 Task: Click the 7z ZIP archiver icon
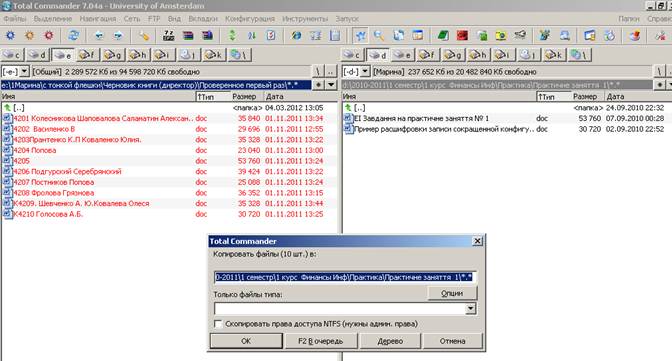[169, 36]
